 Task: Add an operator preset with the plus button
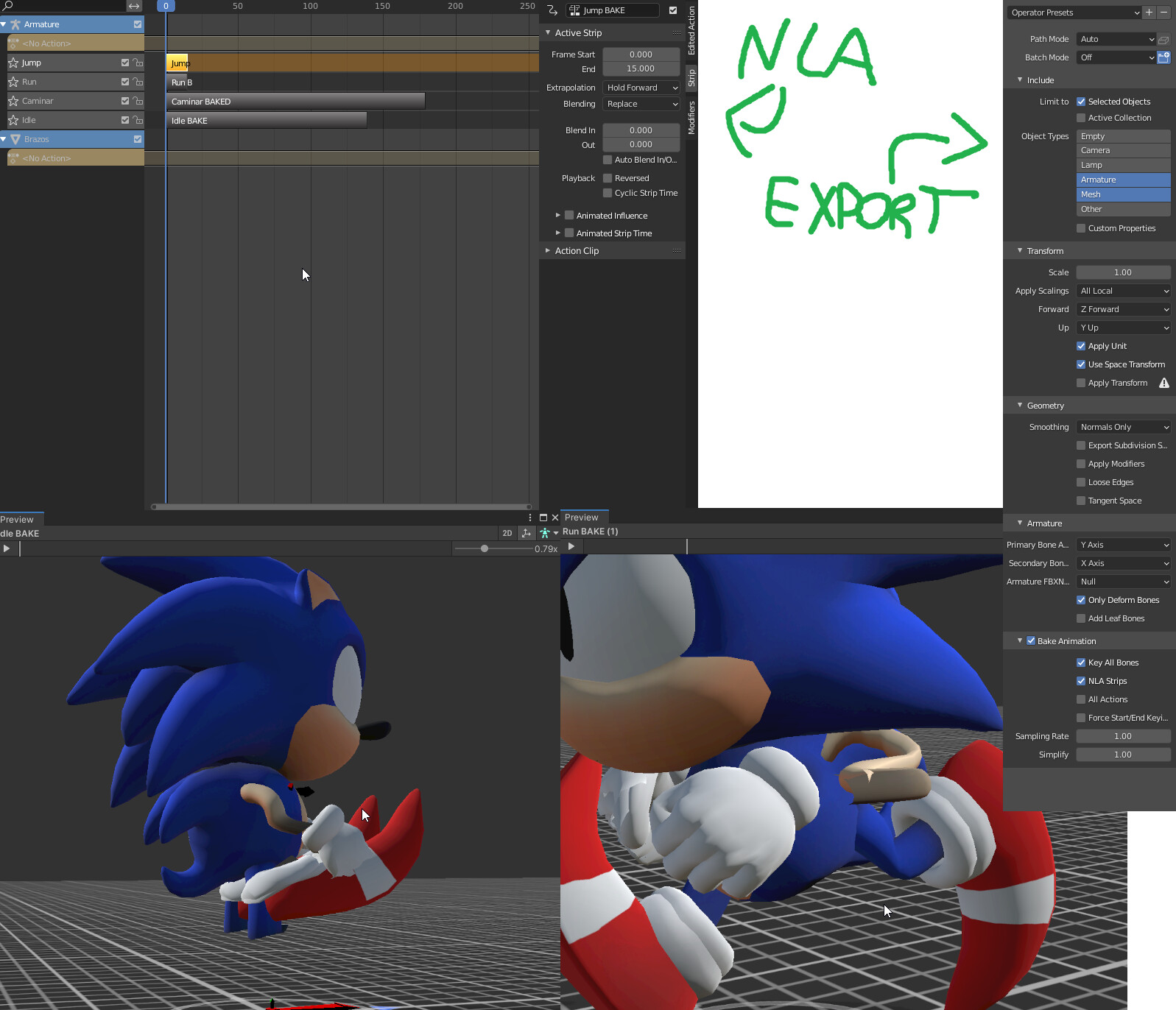1149,13
